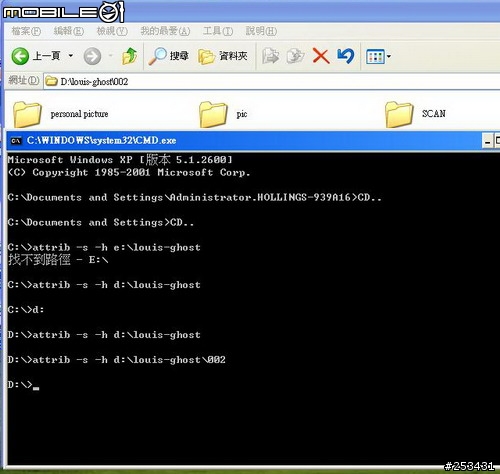This screenshot has width=500, height=474.
Task: Open the 我的最愛(A) Favorites menu
Action: [165, 31]
